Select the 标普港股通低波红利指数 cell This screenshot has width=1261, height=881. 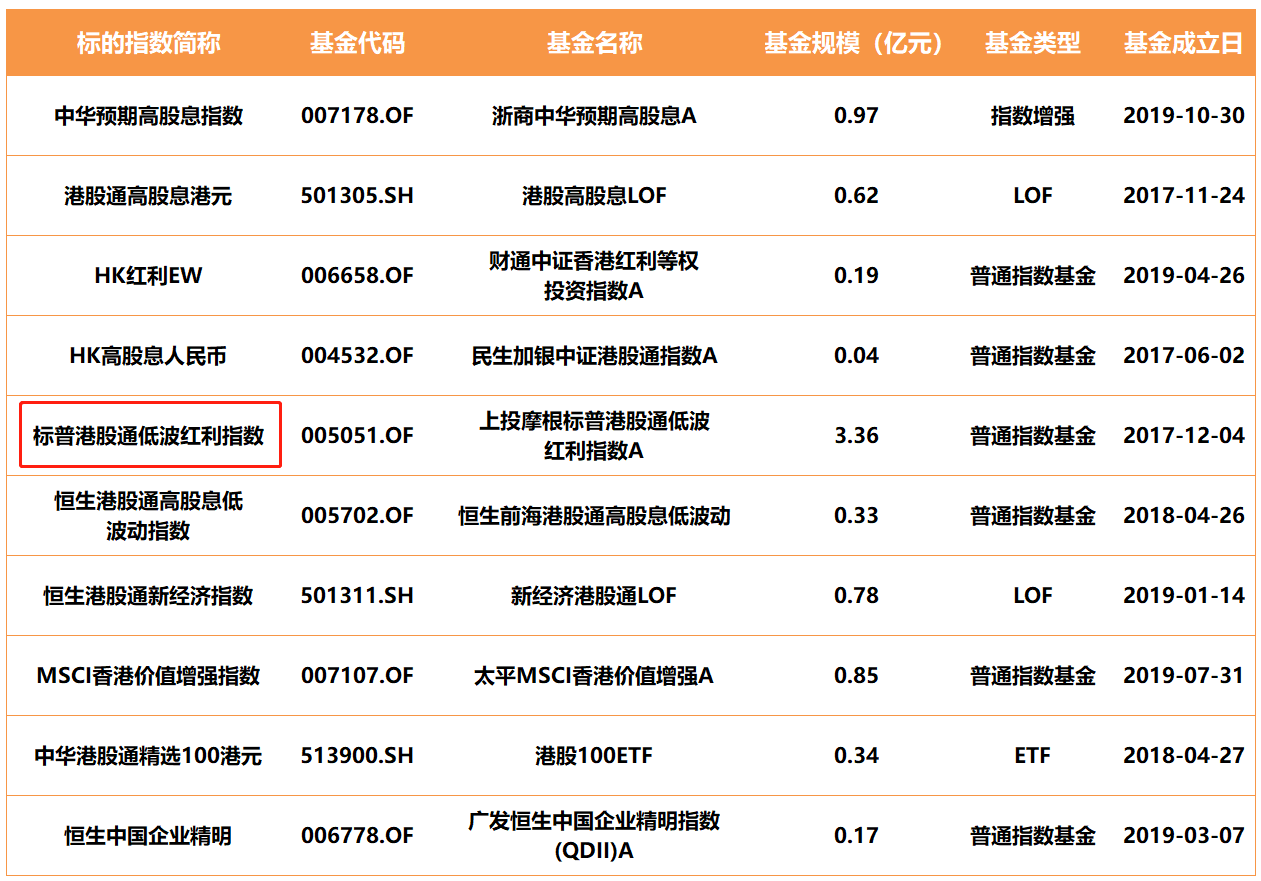click(x=149, y=436)
